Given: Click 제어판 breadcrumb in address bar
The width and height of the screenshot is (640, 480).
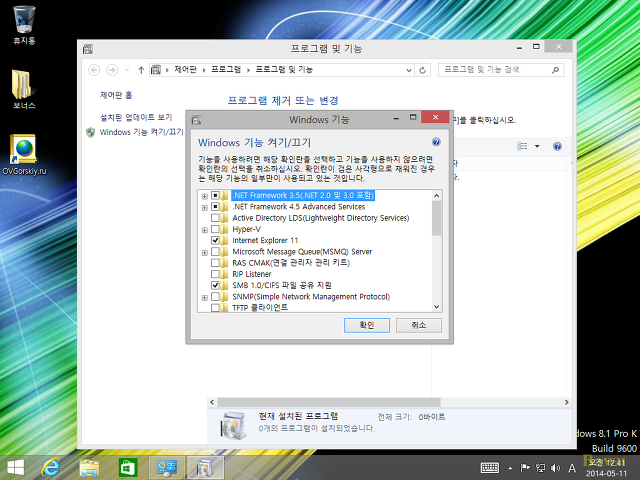Looking at the screenshot, I should tap(185, 70).
